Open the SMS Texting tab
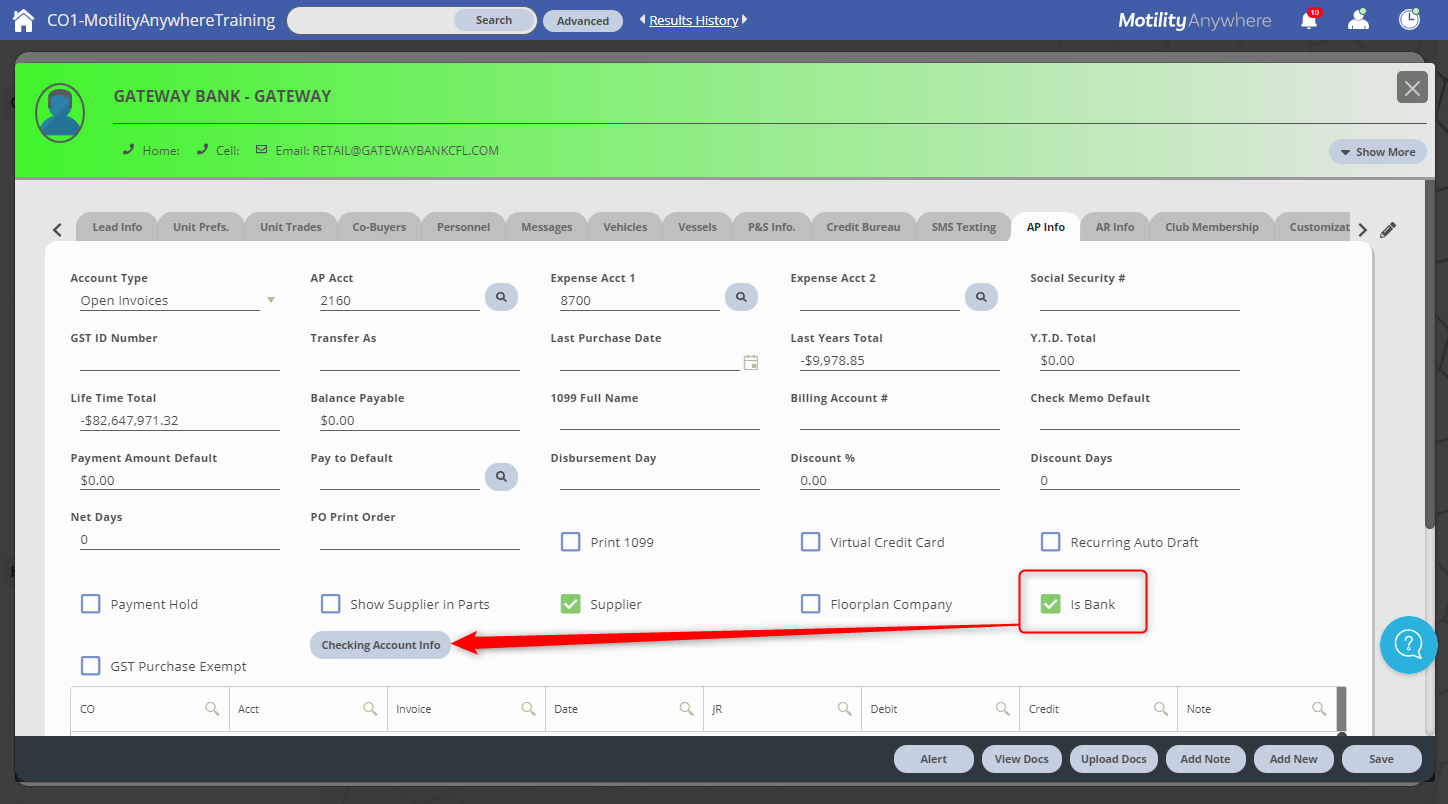 pos(963,227)
